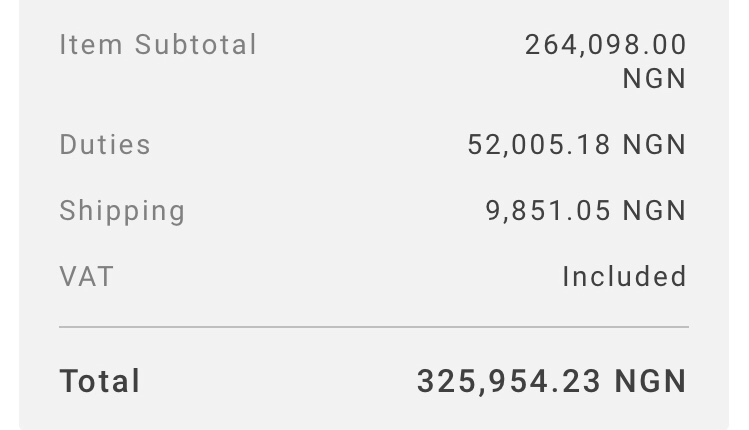Click NGN in the Total row

tap(650, 381)
